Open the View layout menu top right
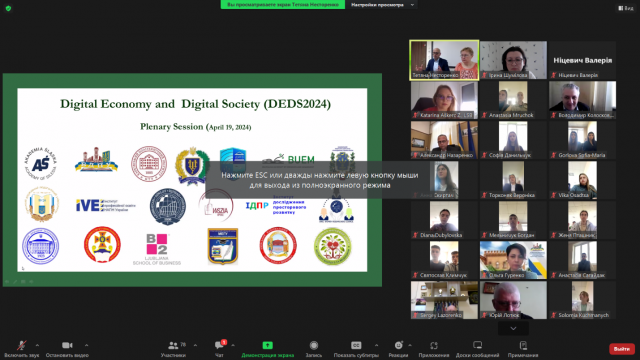The image size is (640, 360). 626,8
